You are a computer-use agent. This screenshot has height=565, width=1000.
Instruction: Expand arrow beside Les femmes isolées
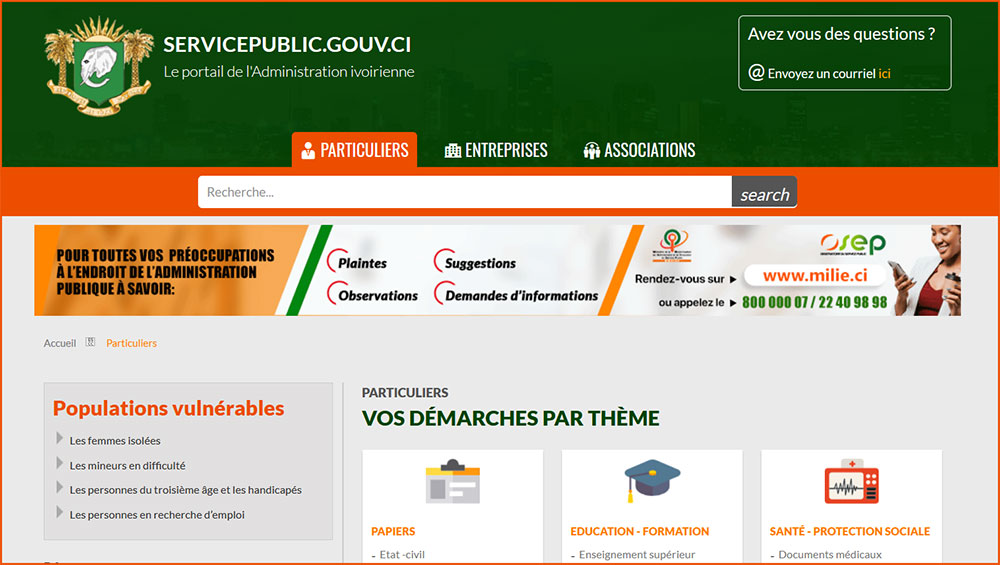click(60, 439)
